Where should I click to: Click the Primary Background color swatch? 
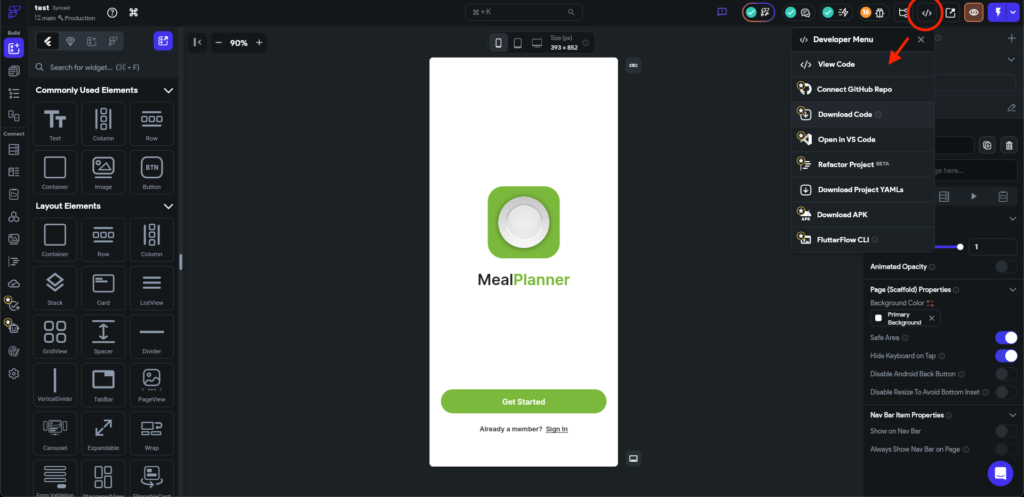(x=879, y=318)
